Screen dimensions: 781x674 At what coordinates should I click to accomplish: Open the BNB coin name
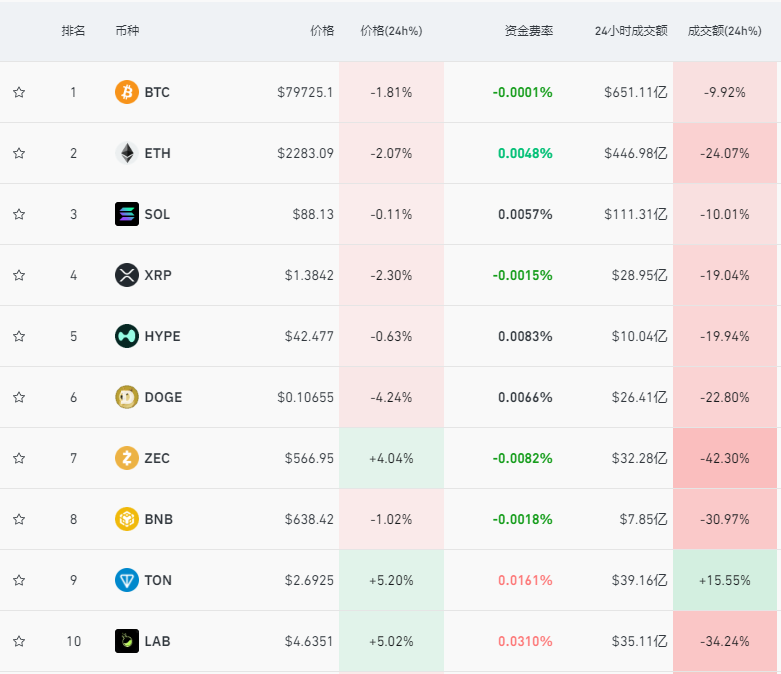(x=158, y=519)
